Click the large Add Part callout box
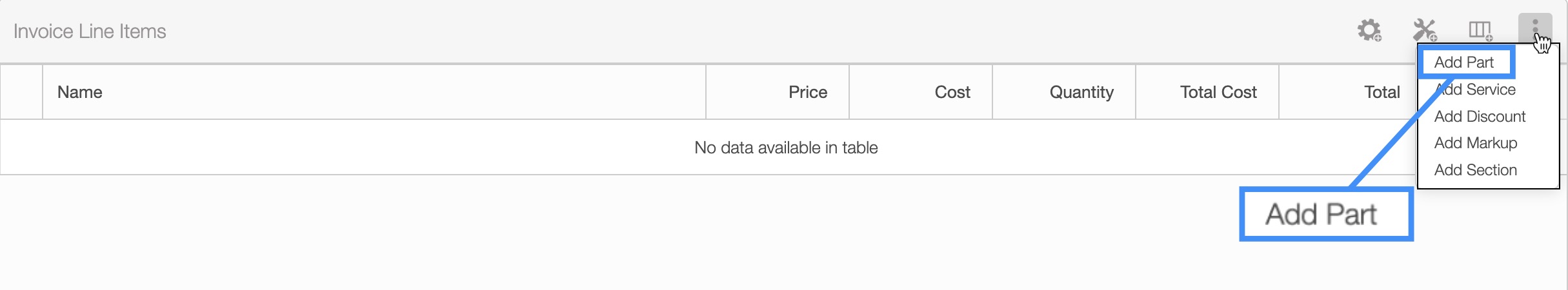 1325,215
